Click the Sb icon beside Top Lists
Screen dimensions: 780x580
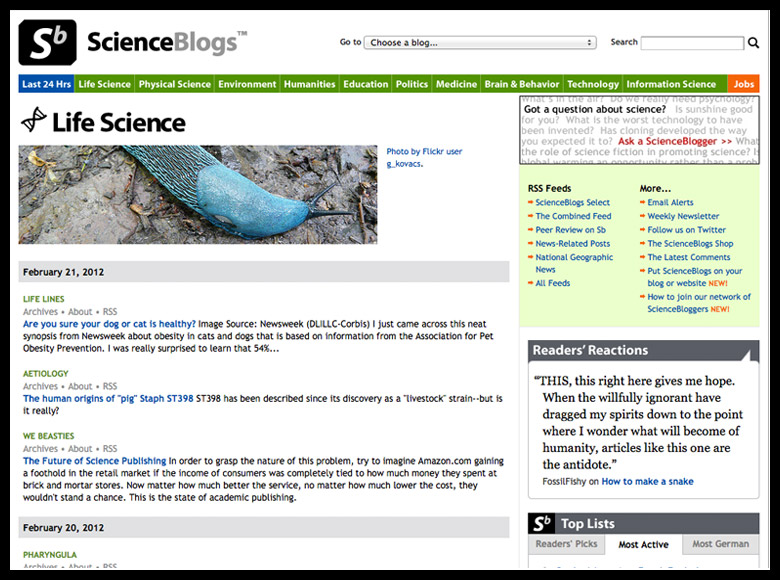coord(541,523)
